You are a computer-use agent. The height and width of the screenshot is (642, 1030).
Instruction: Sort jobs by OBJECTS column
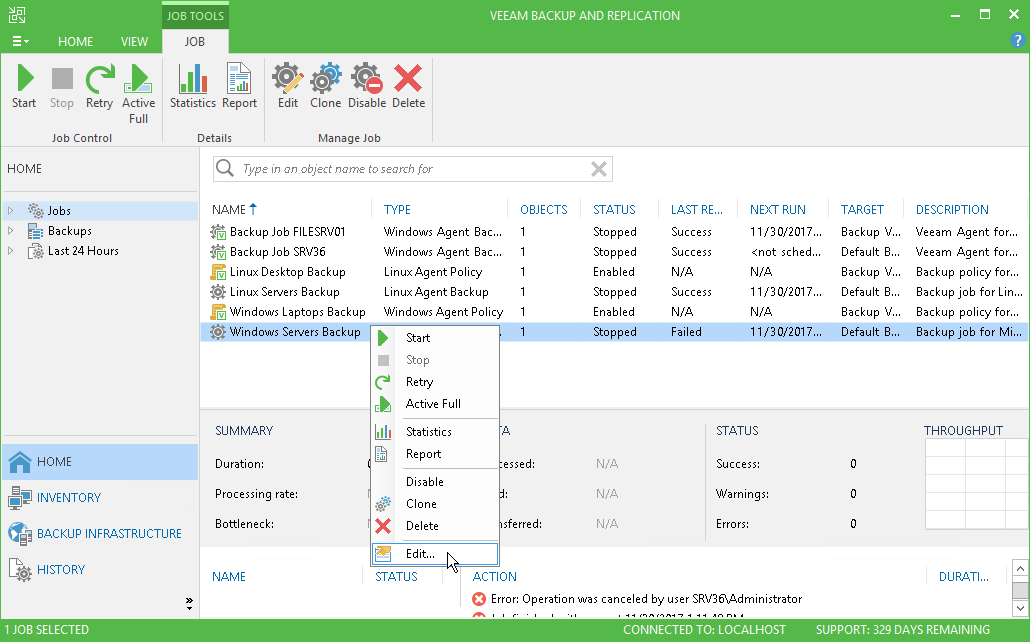click(x=544, y=210)
